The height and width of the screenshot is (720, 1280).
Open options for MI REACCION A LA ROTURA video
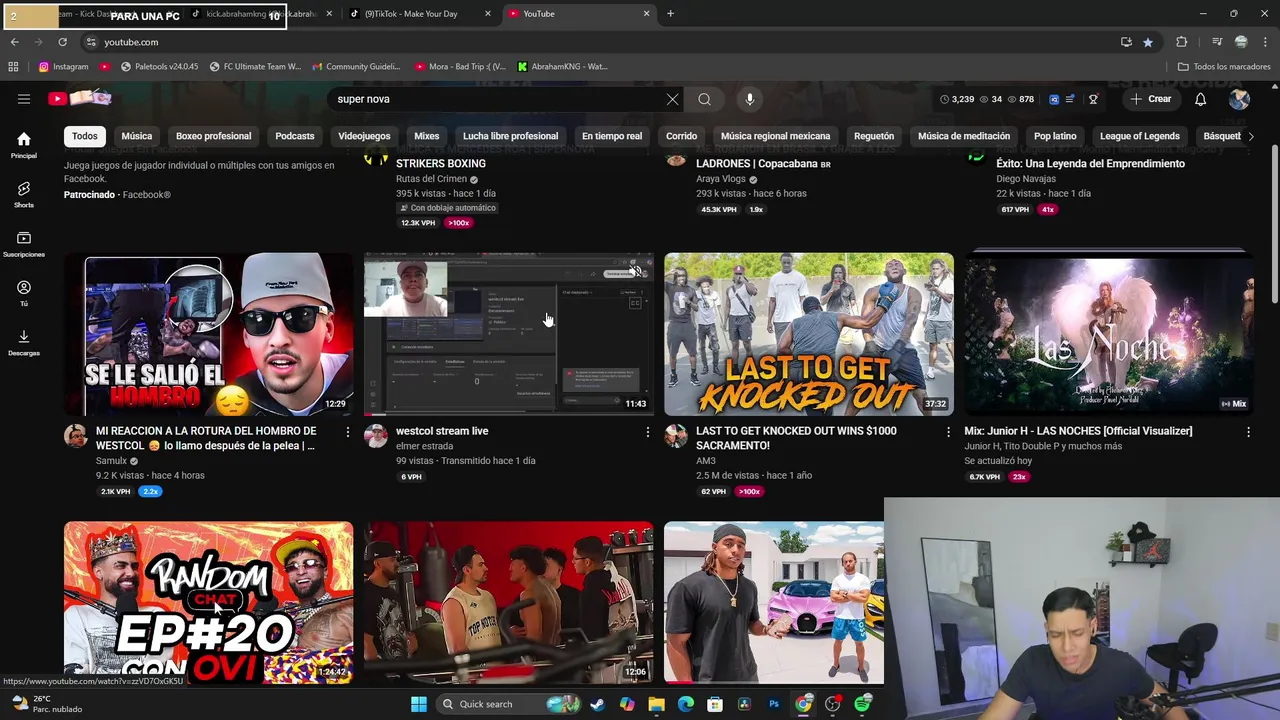347,432
